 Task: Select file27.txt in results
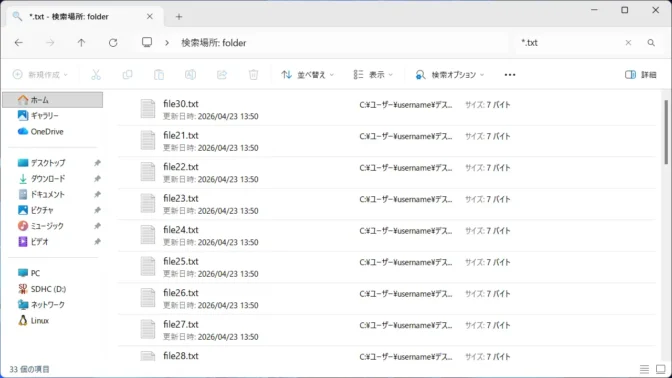pyautogui.click(x=387, y=330)
